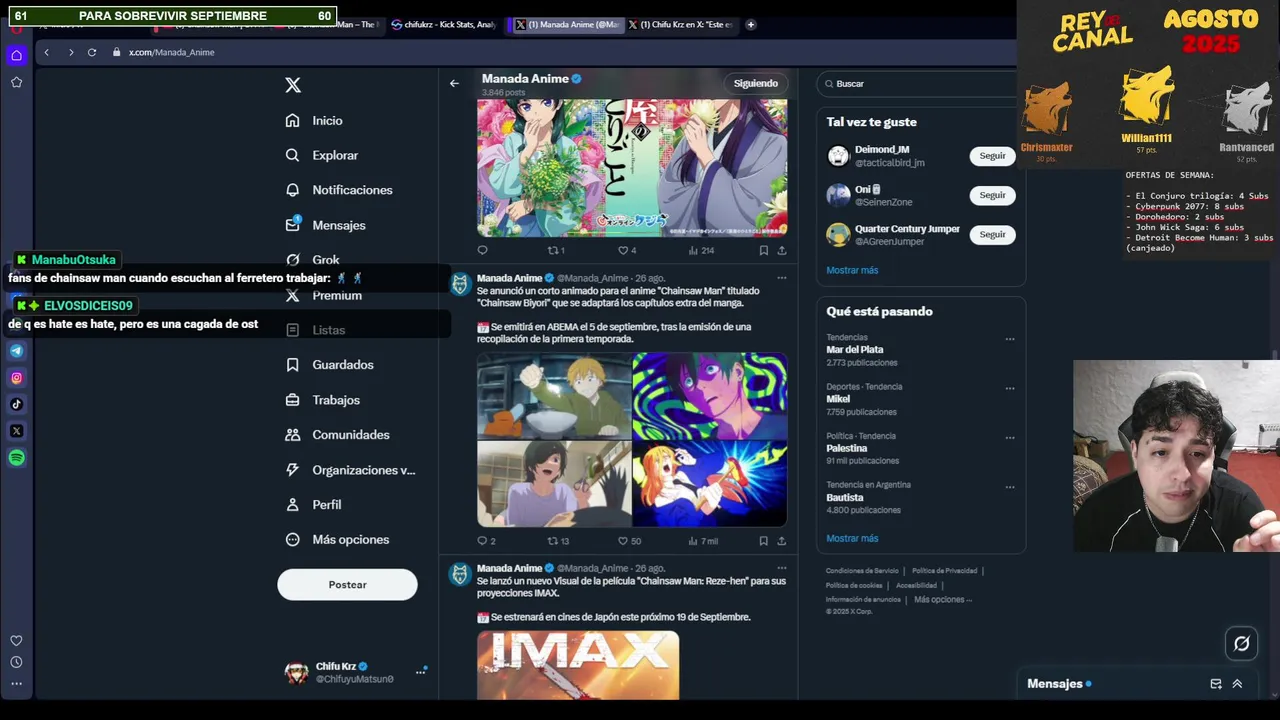View stats of Chainsaw Biyori post
The width and height of the screenshot is (1280, 720).
tap(703, 541)
